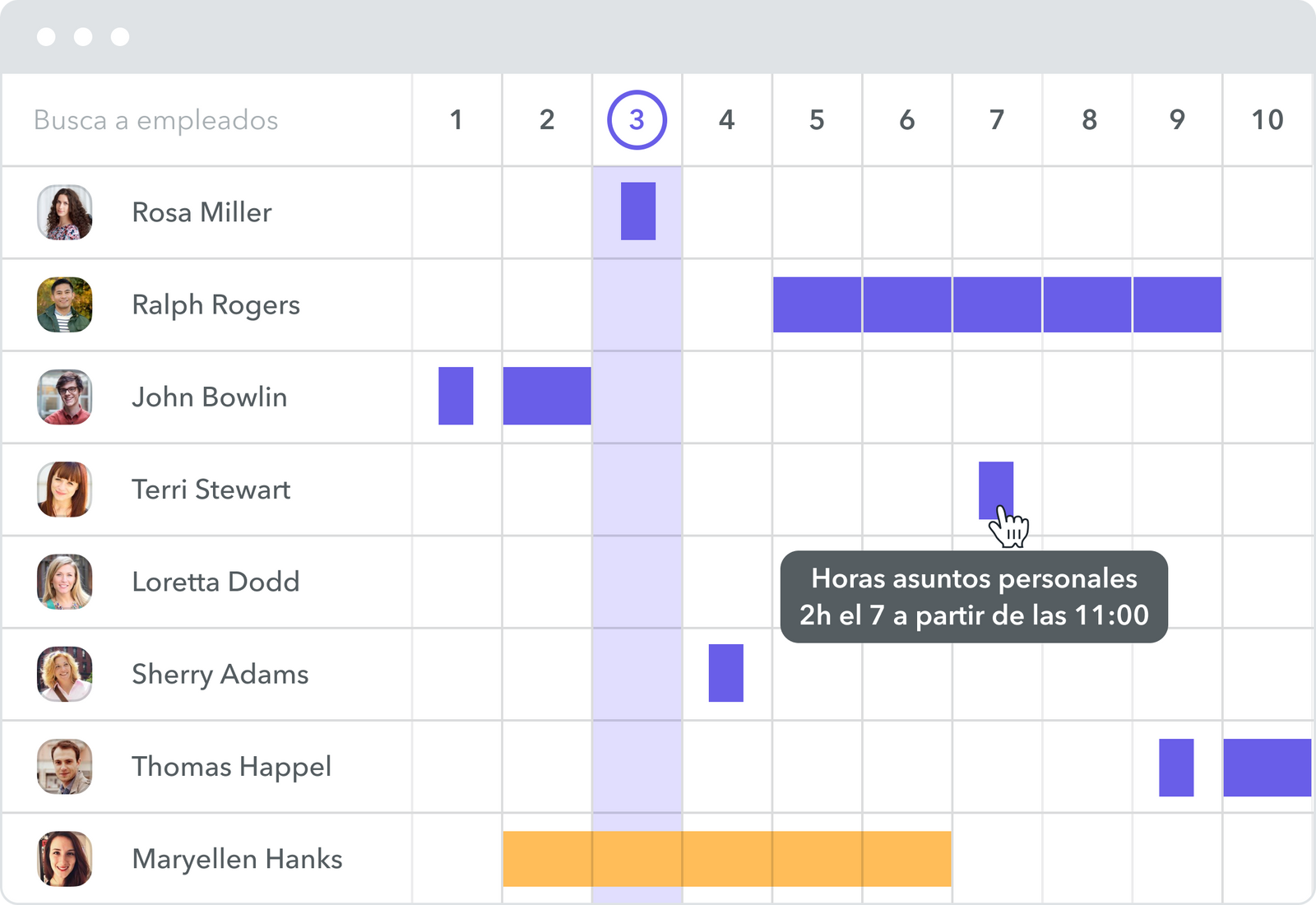Select Maryellen Hanks' orange absence bar
Screen dimensions: 1316x905
(x=726, y=858)
